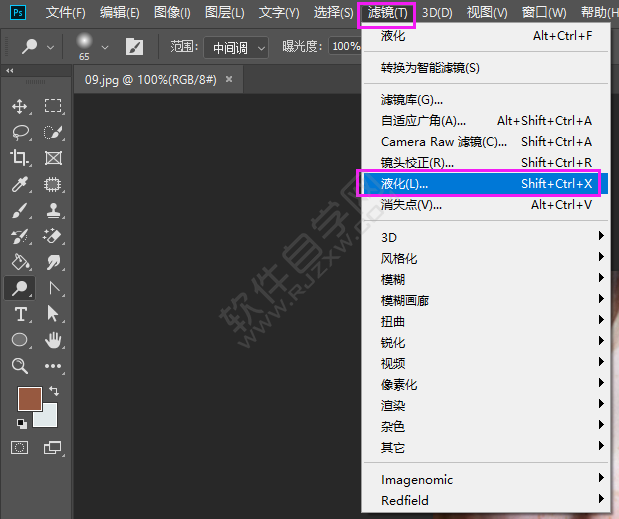Select the Paint Bucket tool
Viewport: 619px width, 519px height.
tap(20, 262)
